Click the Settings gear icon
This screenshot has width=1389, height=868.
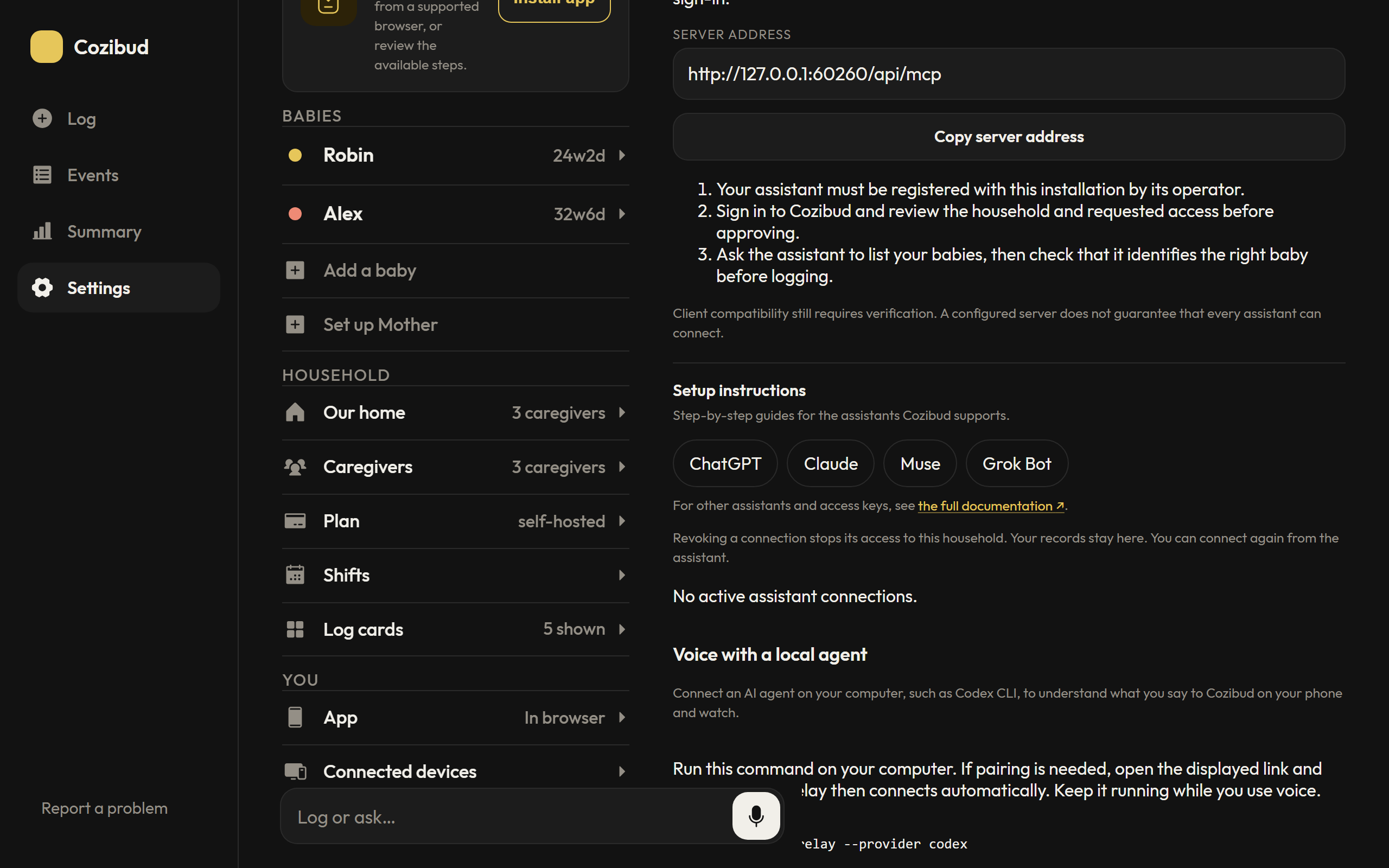point(42,288)
